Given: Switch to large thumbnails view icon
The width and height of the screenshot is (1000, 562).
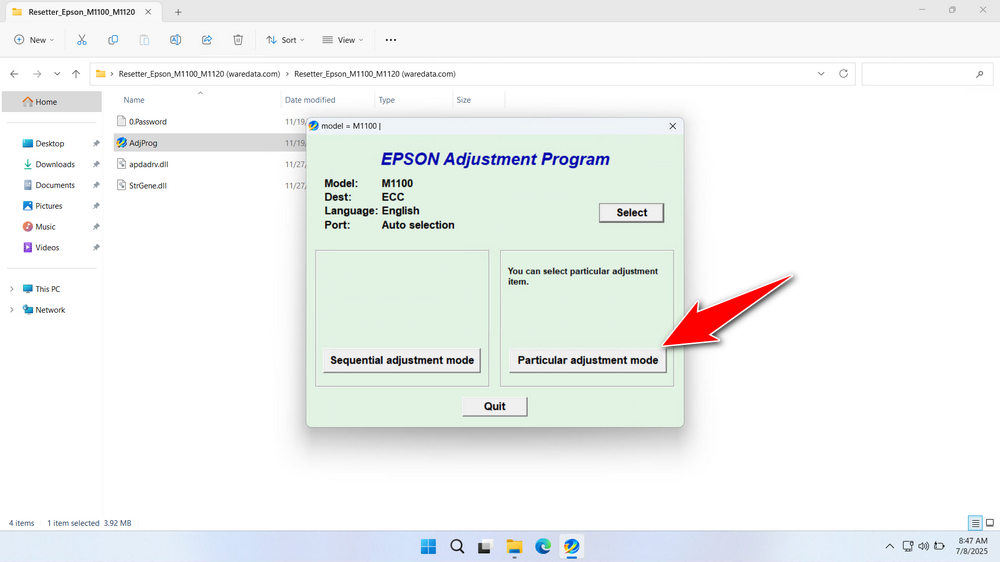Looking at the screenshot, I should (990, 523).
